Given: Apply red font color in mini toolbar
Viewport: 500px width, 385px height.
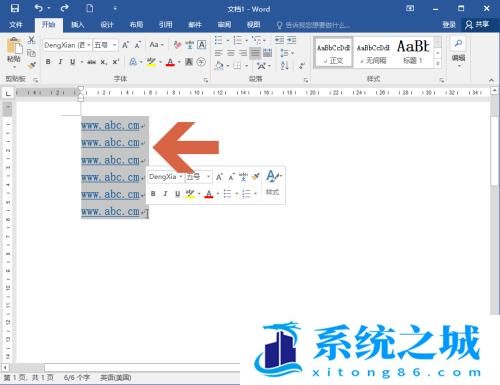Looking at the screenshot, I should click(x=209, y=193).
